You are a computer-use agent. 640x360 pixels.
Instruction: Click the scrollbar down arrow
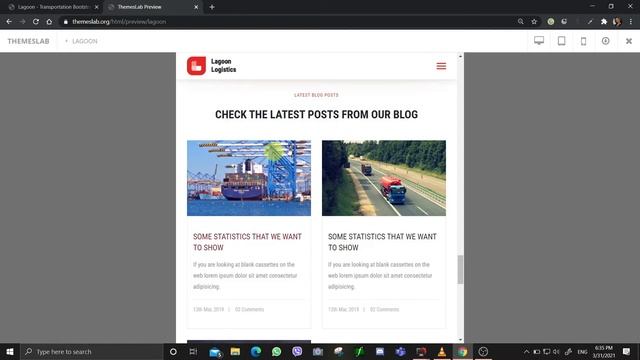click(460, 340)
